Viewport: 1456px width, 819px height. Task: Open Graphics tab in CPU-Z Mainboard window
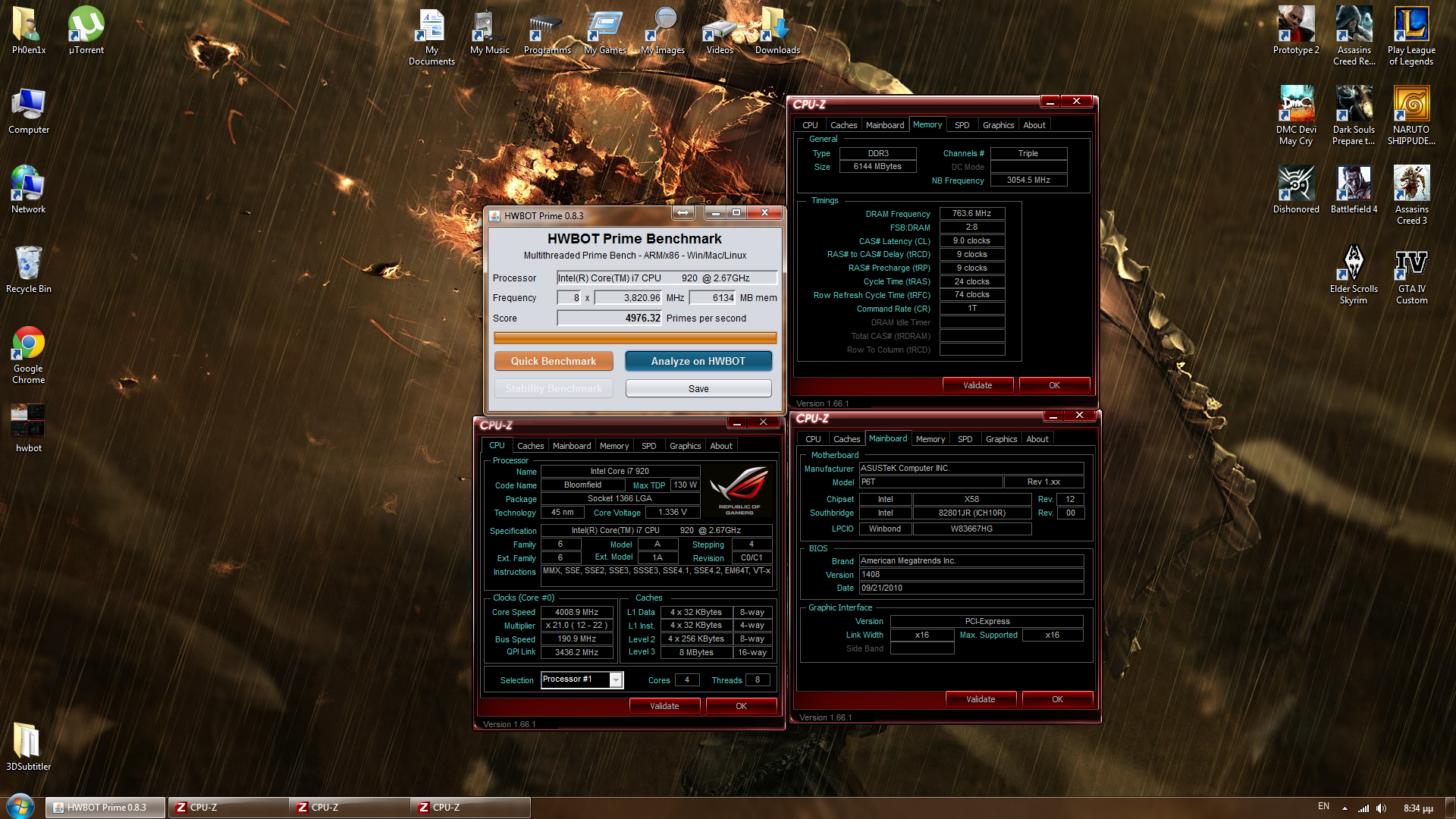1001,439
